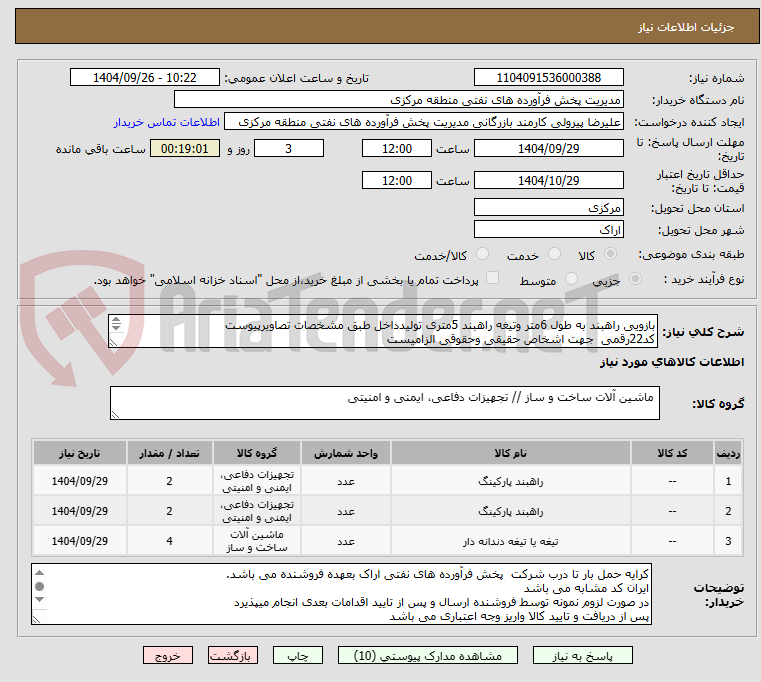Click the شرح کلی نیاز text area
The image size is (761, 682).
click(x=383, y=332)
